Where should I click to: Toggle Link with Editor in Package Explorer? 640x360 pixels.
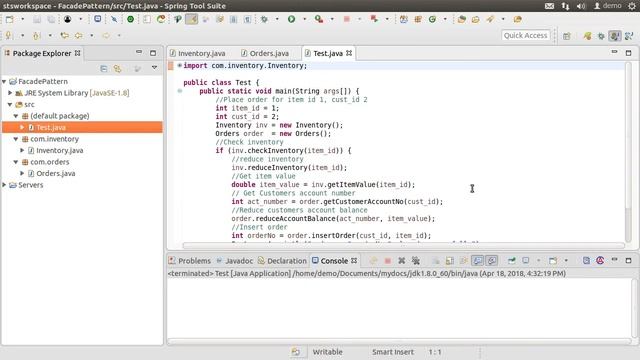pos(118,69)
